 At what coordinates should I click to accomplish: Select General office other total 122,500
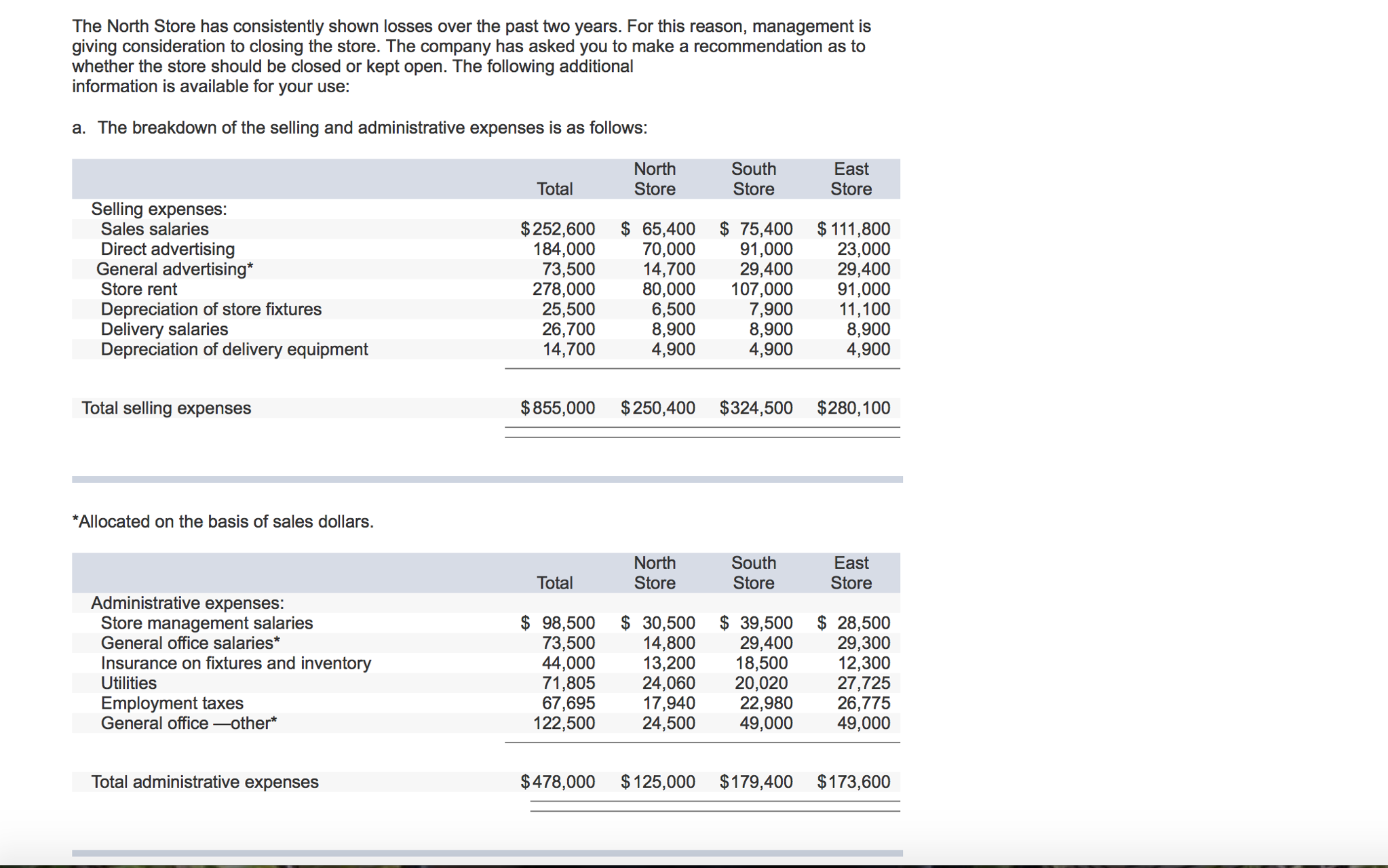[564, 723]
